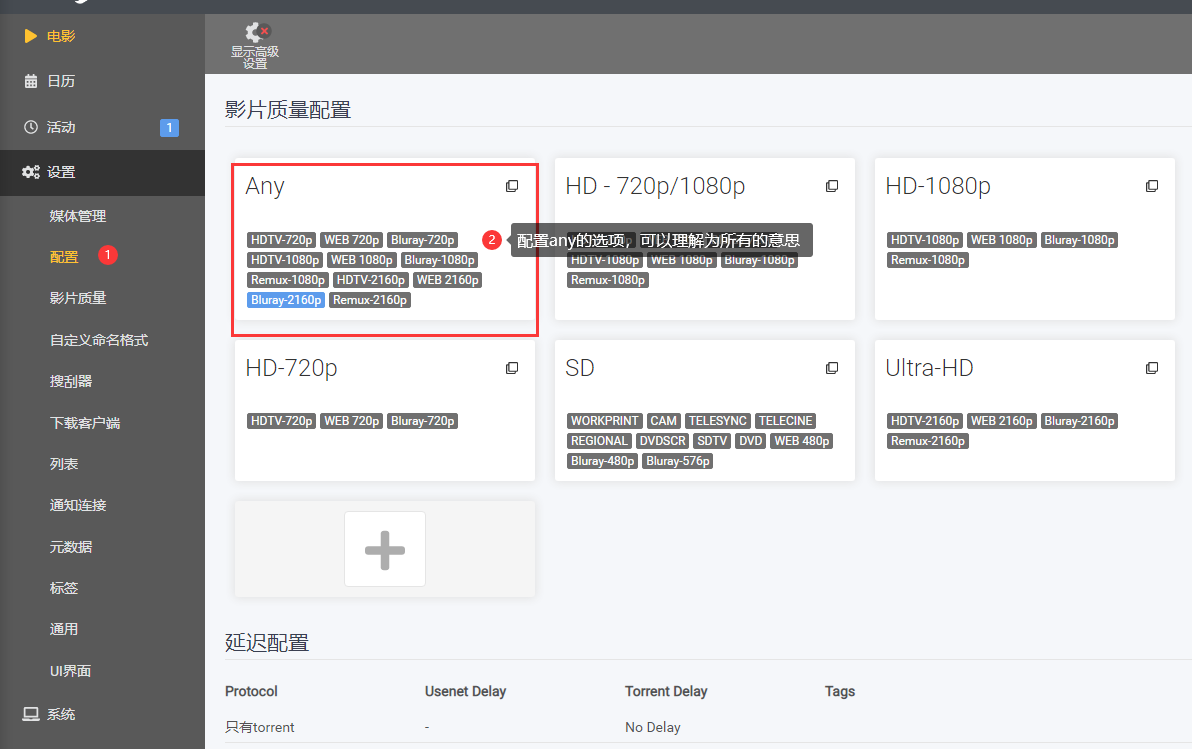The width and height of the screenshot is (1192, 749).
Task: Open 列表 lists settings page
Action: point(64,464)
